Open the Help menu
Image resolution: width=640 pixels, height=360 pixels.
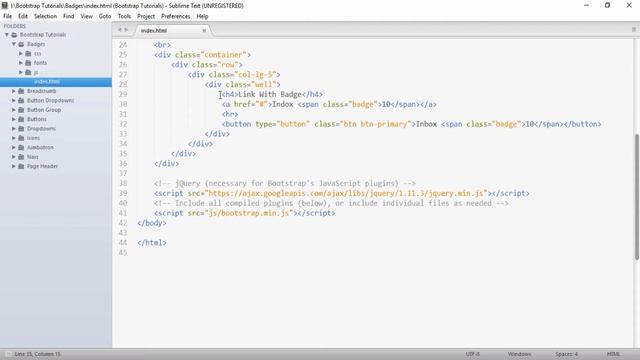202,16
